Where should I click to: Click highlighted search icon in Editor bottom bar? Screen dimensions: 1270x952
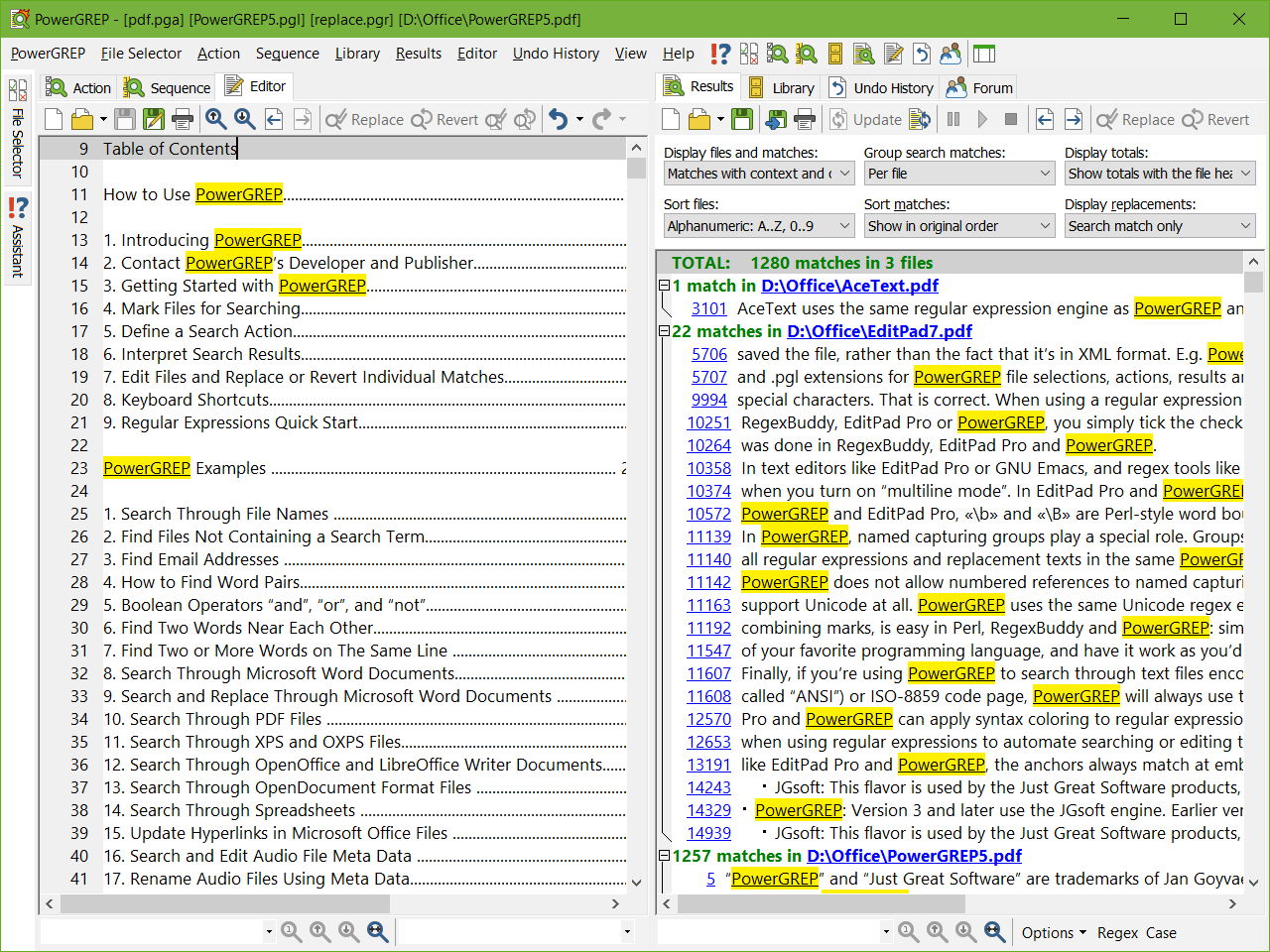click(x=377, y=931)
